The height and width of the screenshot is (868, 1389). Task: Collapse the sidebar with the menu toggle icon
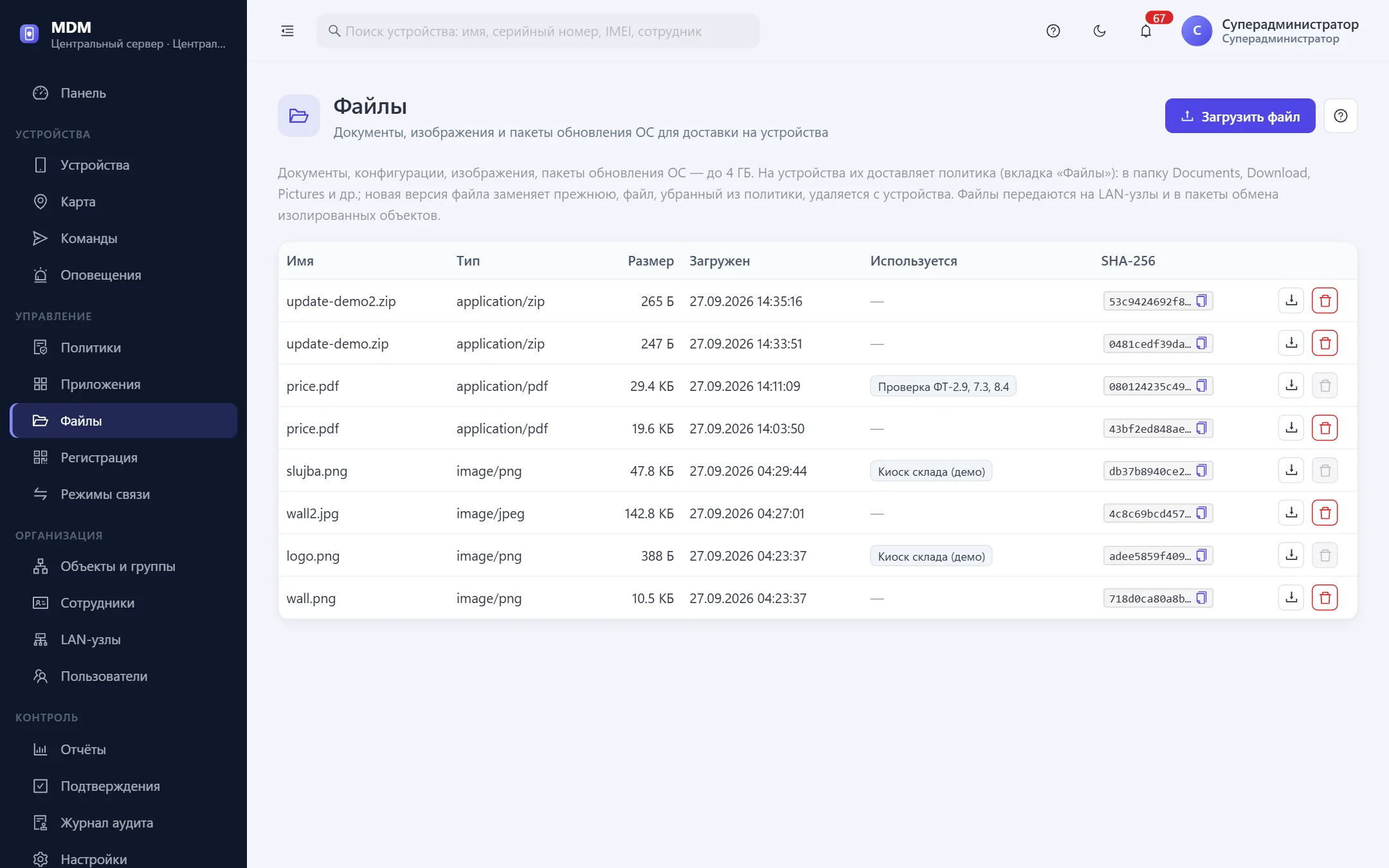tap(287, 31)
